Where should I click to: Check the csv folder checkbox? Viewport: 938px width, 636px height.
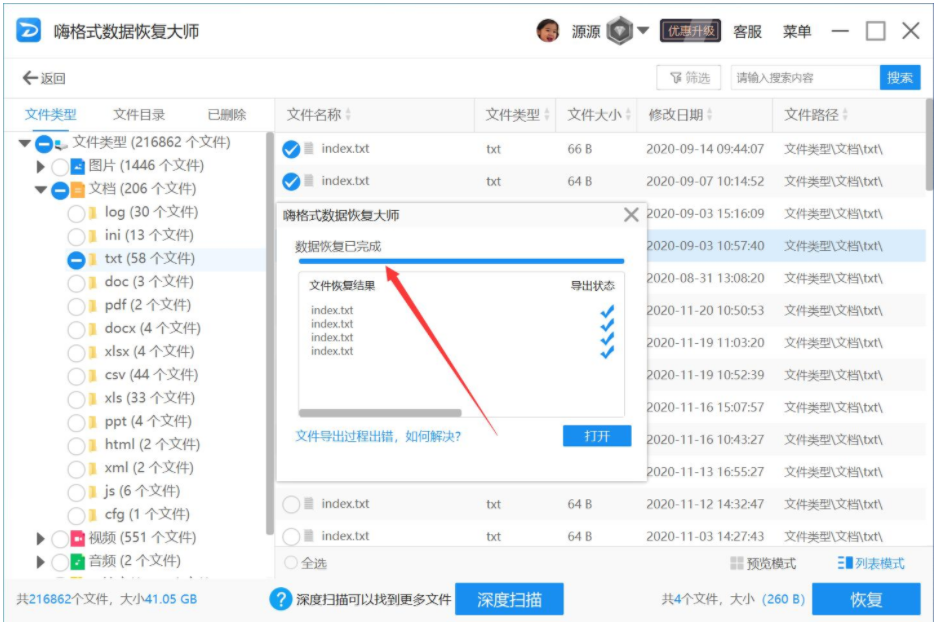[x=76, y=376]
